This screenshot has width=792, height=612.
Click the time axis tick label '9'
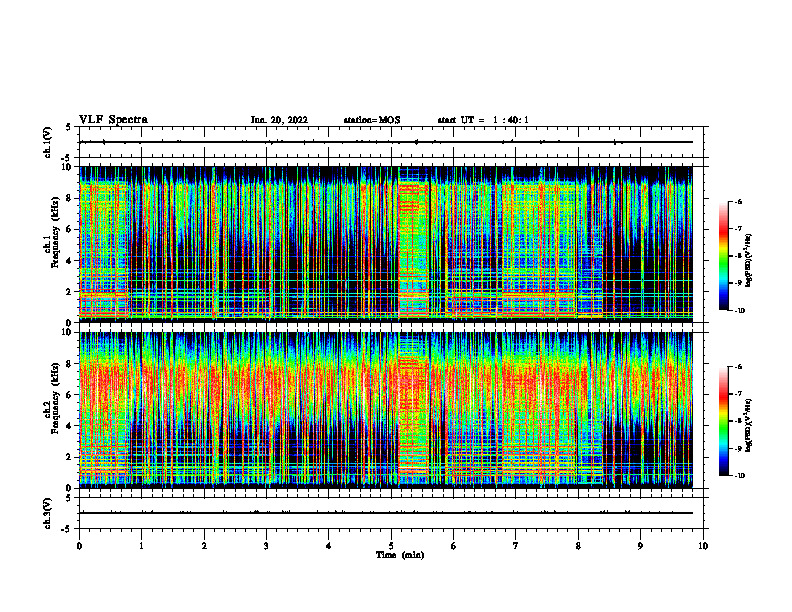(x=640, y=546)
